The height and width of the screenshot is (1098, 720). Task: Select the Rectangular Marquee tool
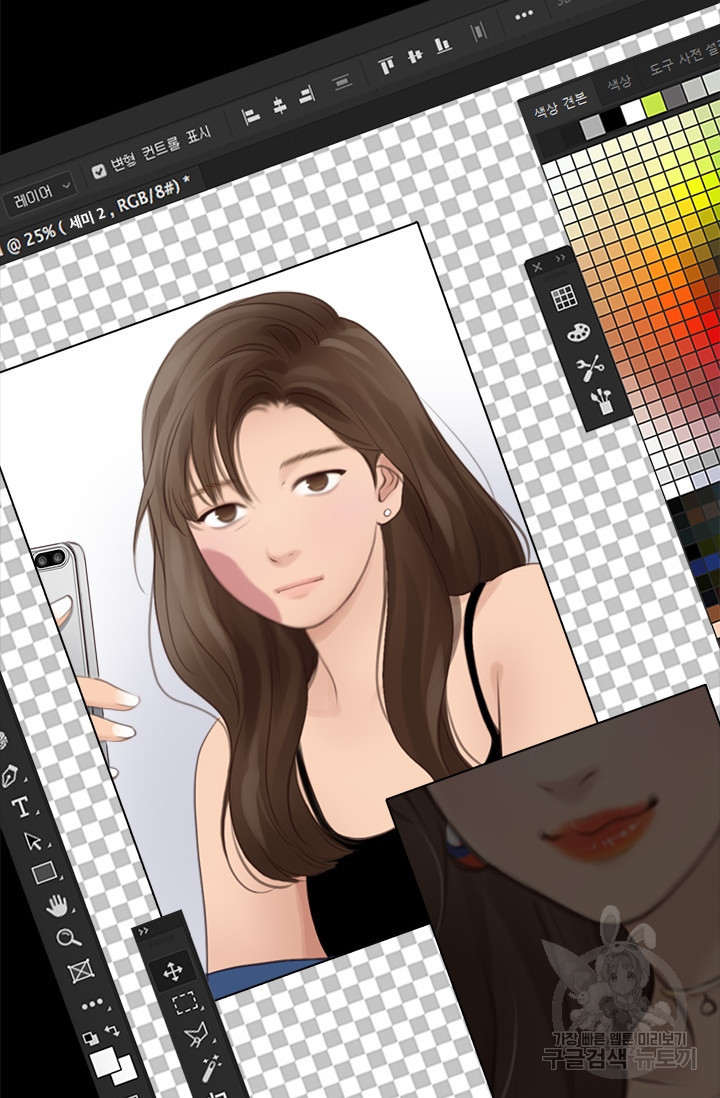(185, 1003)
